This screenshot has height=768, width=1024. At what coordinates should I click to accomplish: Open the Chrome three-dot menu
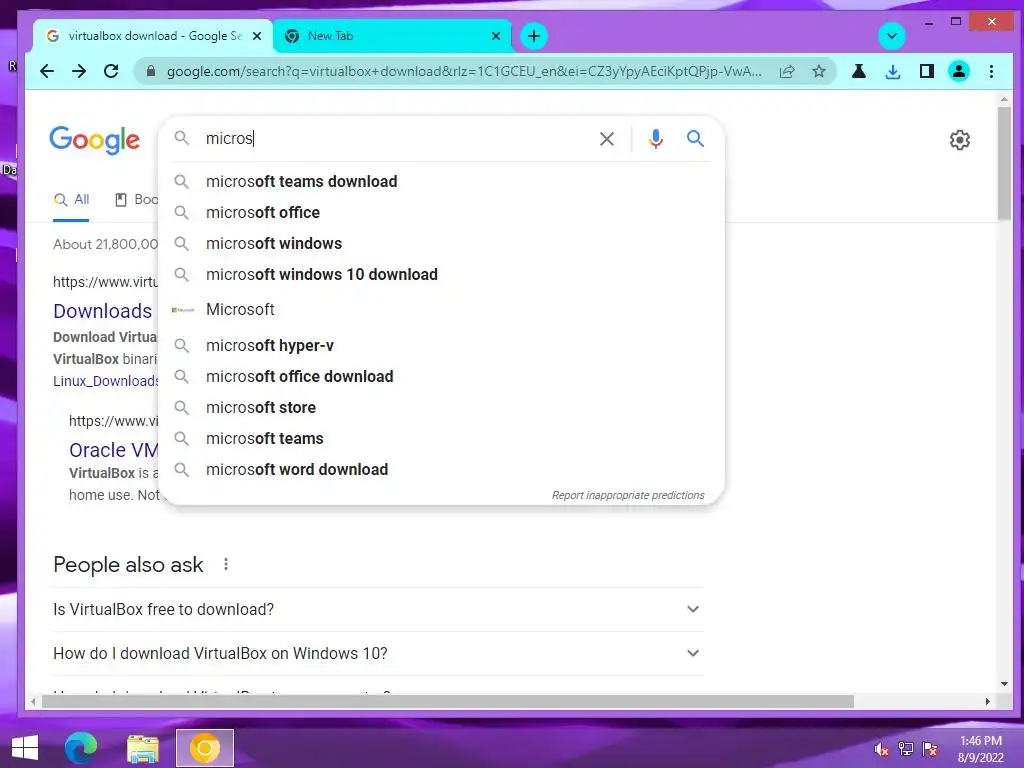tap(991, 71)
